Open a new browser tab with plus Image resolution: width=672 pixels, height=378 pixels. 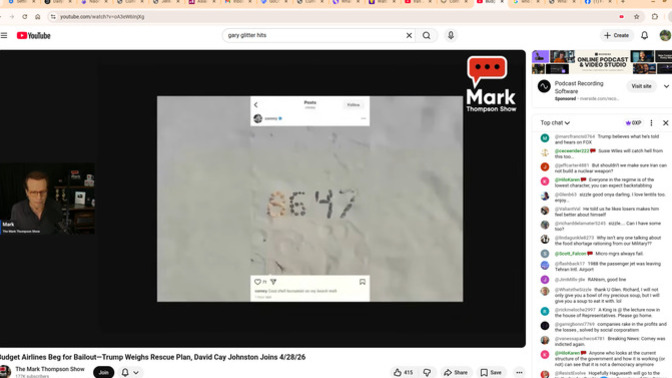[x=623, y=2]
